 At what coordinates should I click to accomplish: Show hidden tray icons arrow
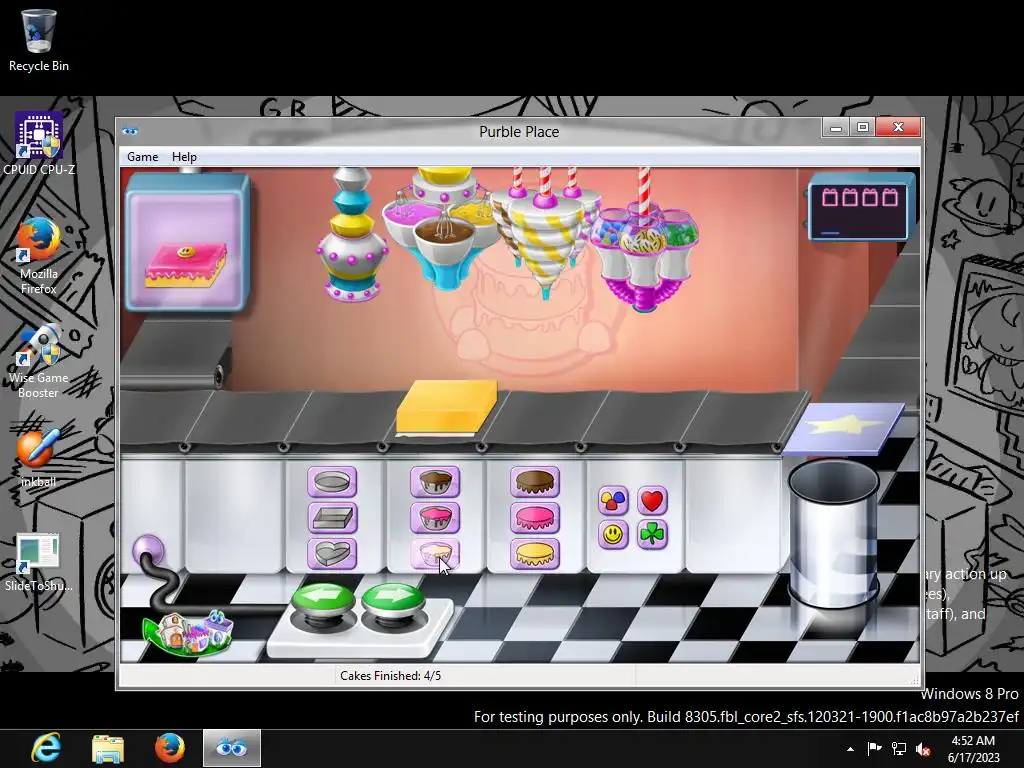tap(850, 749)
